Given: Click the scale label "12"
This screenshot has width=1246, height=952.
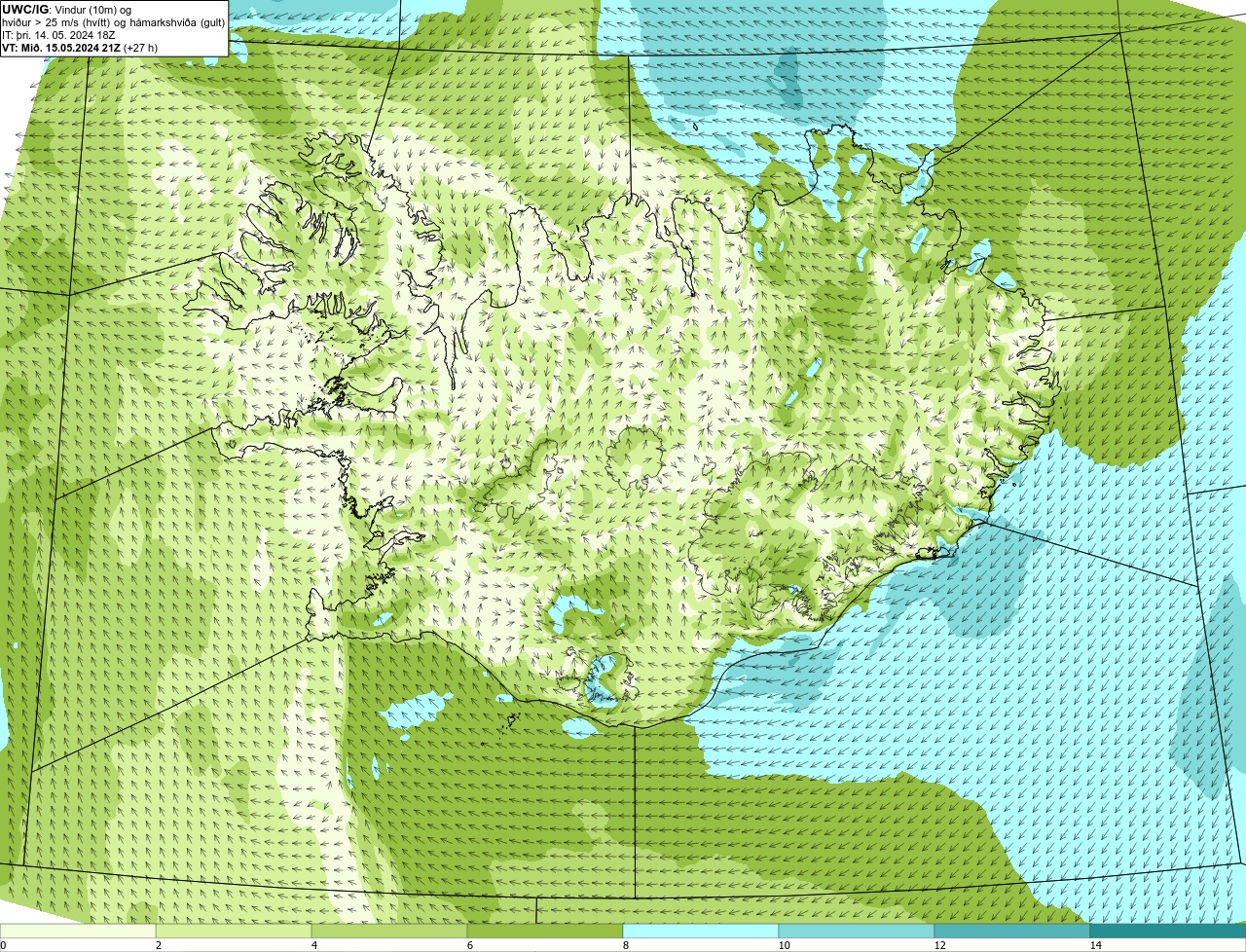Looking at the screenshot, I should pyautogui.click(x=939, y=945).
